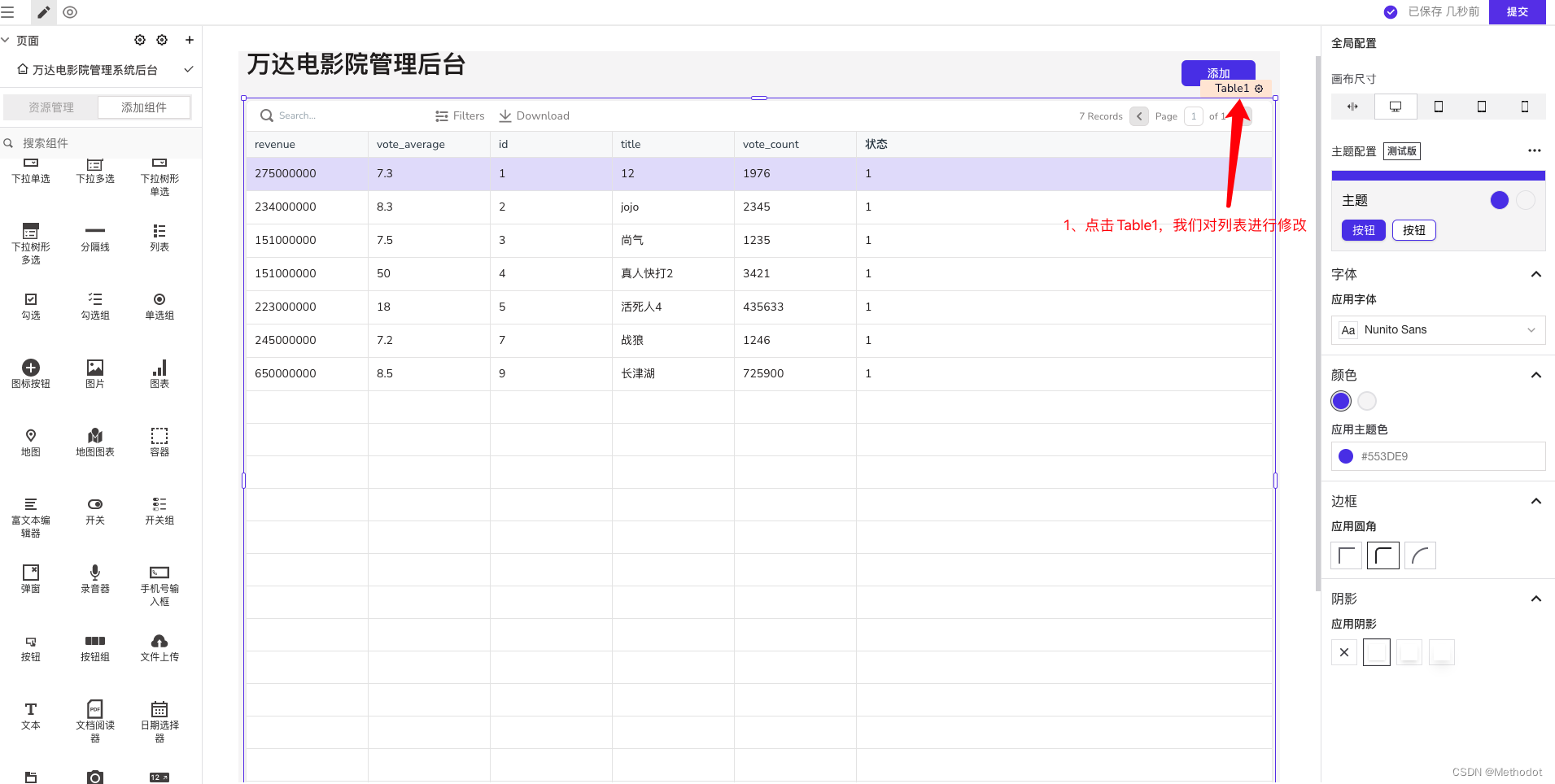Collapse the 字体 section

tap(1536, 274)
